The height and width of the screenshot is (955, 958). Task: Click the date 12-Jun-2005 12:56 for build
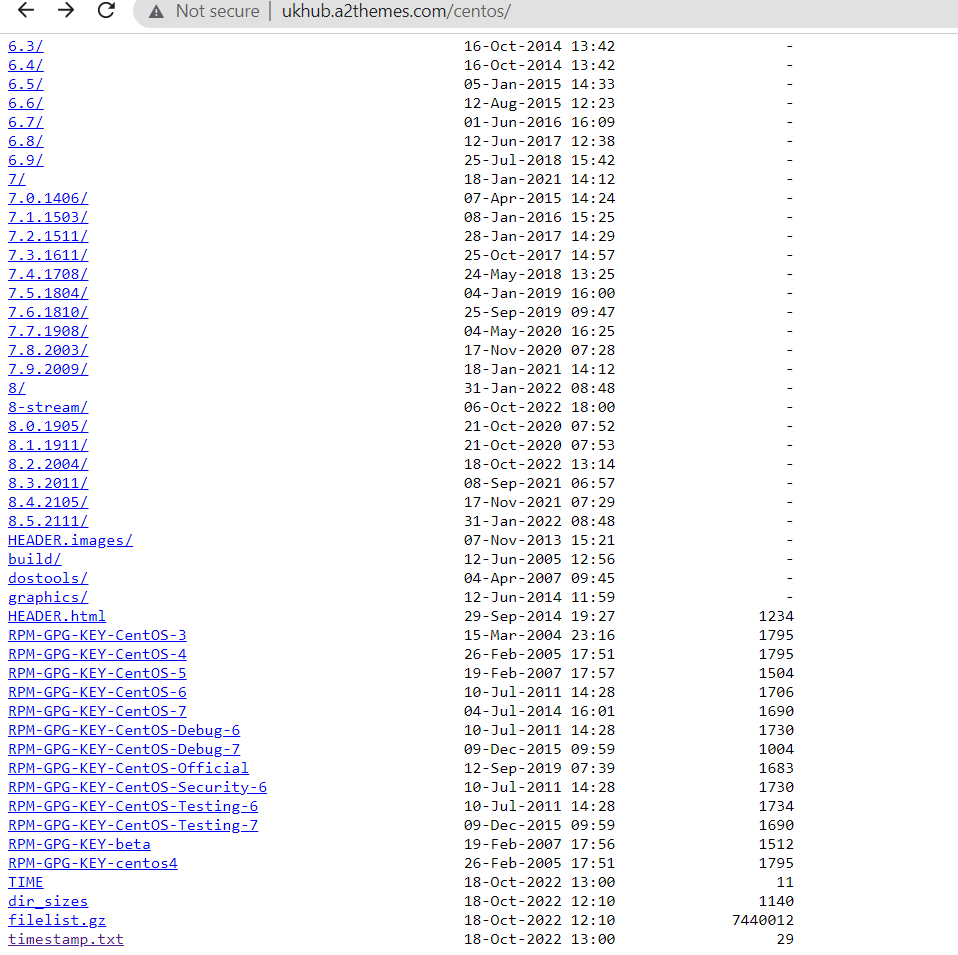point(539,560)
